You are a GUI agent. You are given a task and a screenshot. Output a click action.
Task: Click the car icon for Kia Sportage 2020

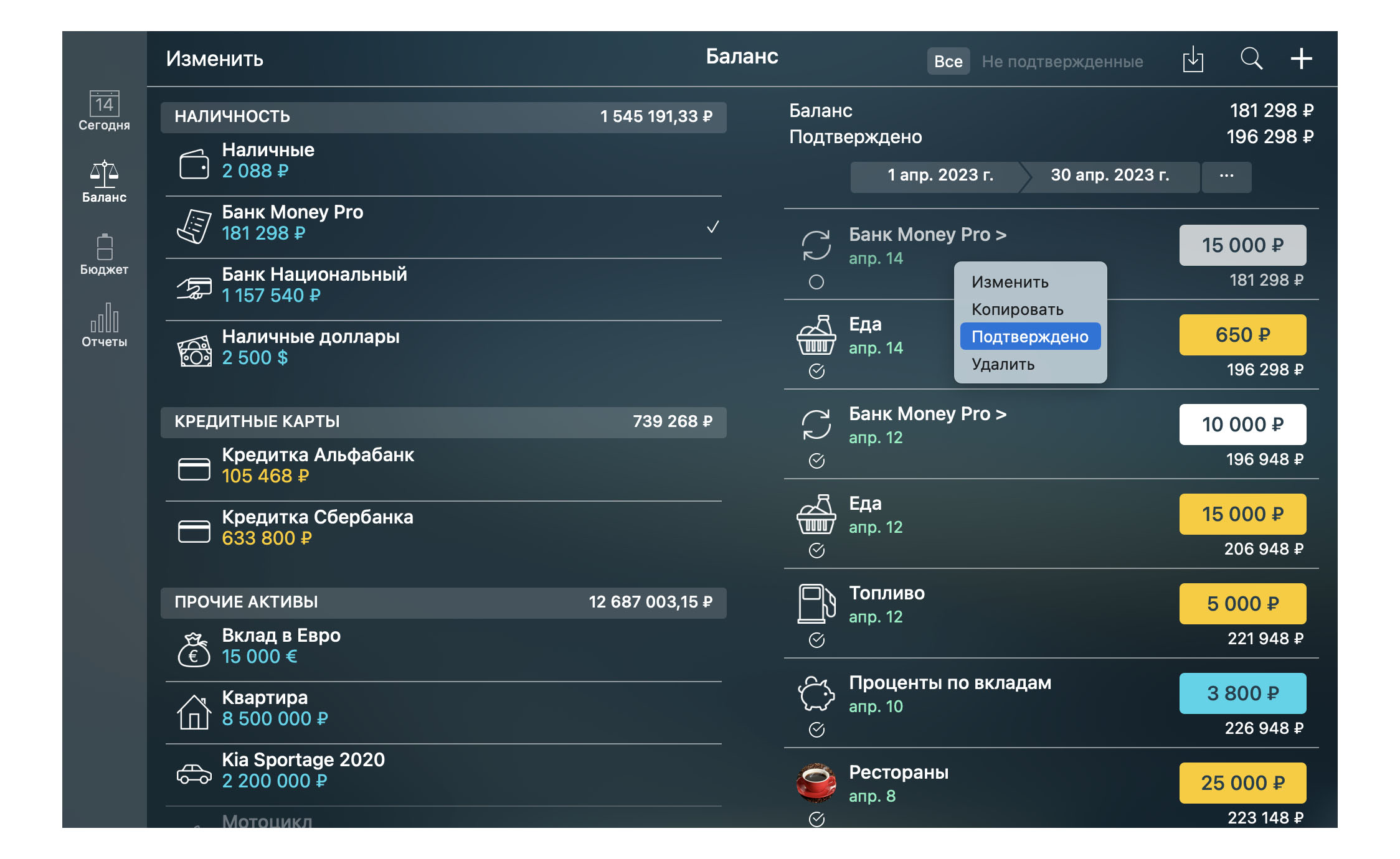point(194,774)
